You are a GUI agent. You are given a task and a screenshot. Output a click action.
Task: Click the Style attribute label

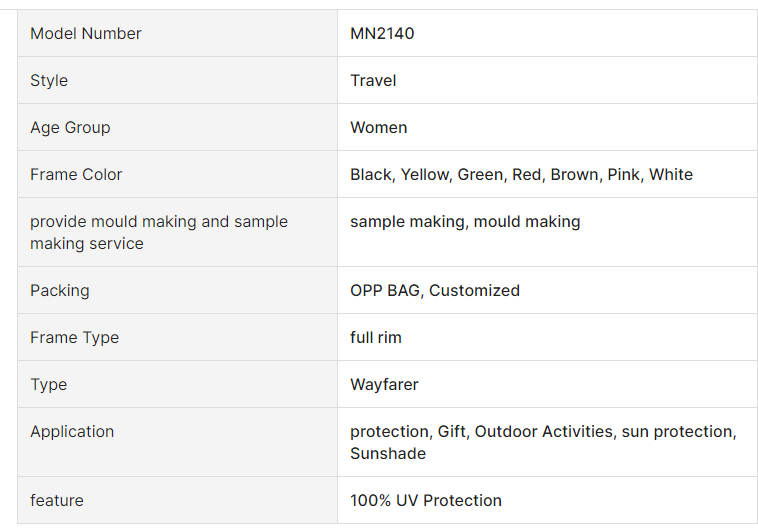(x=49, y=81)
